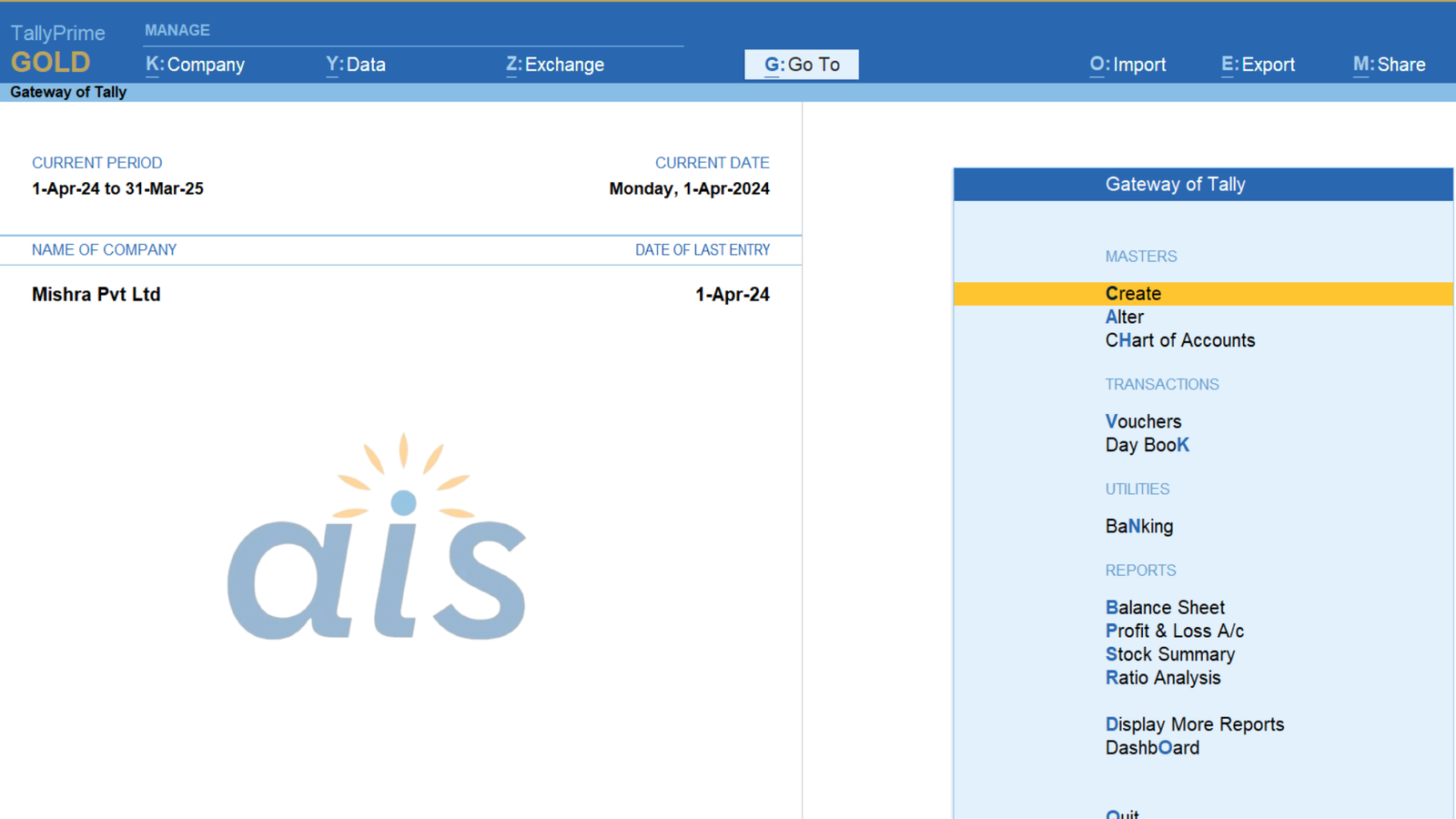Select Create under Masters
The height and width of the screenshot is (819, 1456).
1133,294
